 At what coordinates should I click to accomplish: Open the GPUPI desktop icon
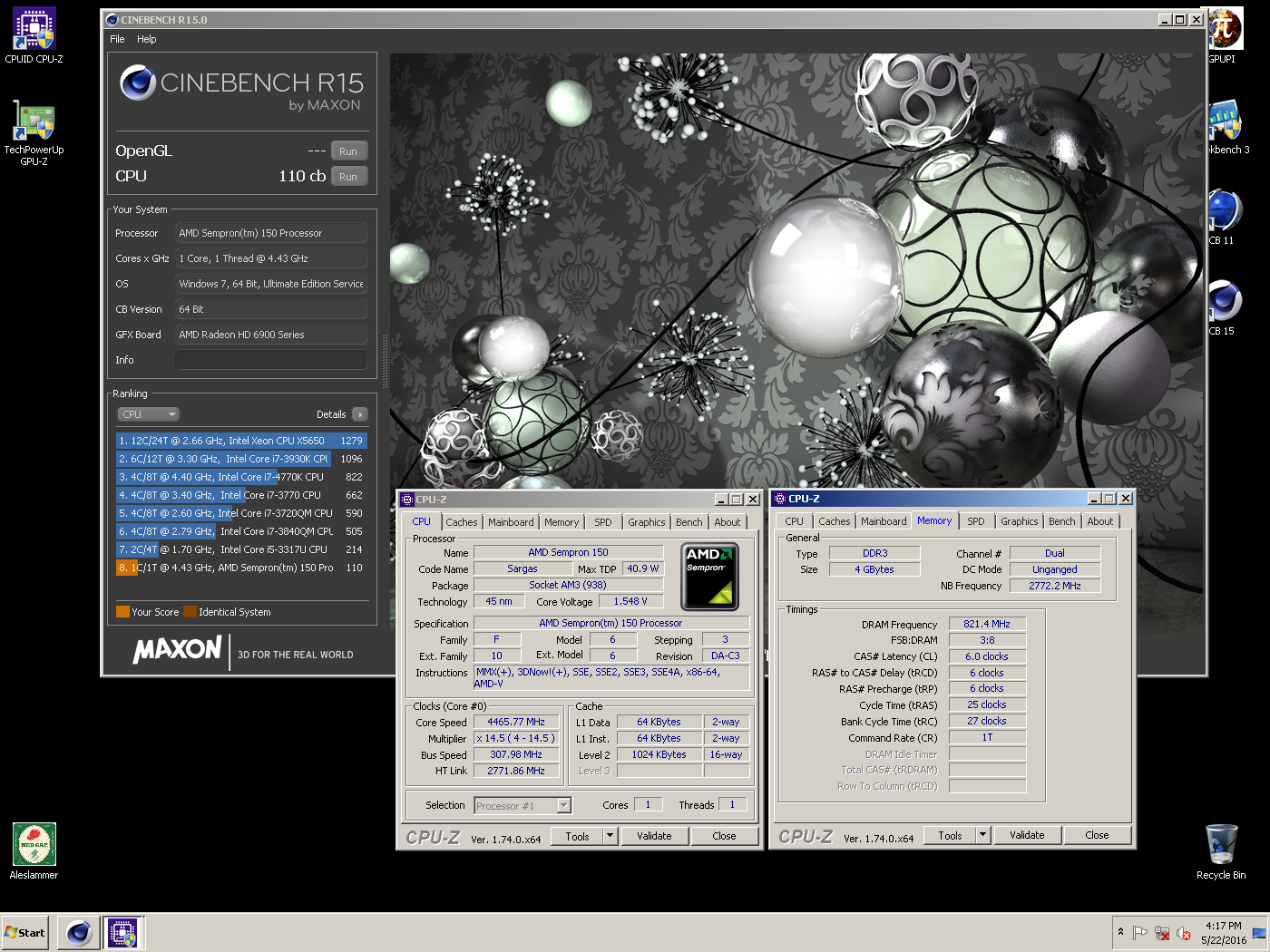1225,35
